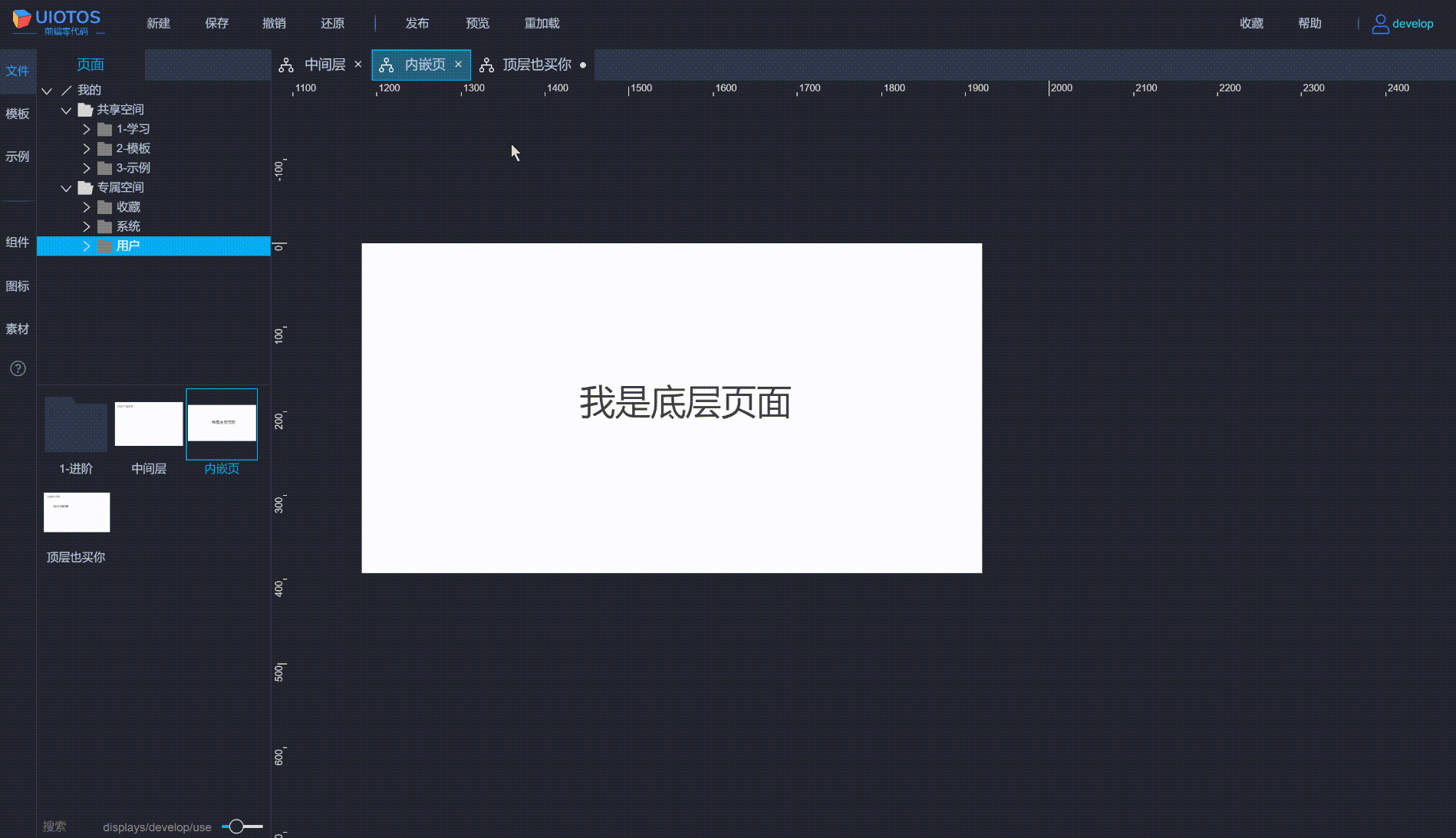Image resolution: width=1456 pixels, height=838 pixels.
Task: Click 还原 in the top menu
Action: pos(333,24)
